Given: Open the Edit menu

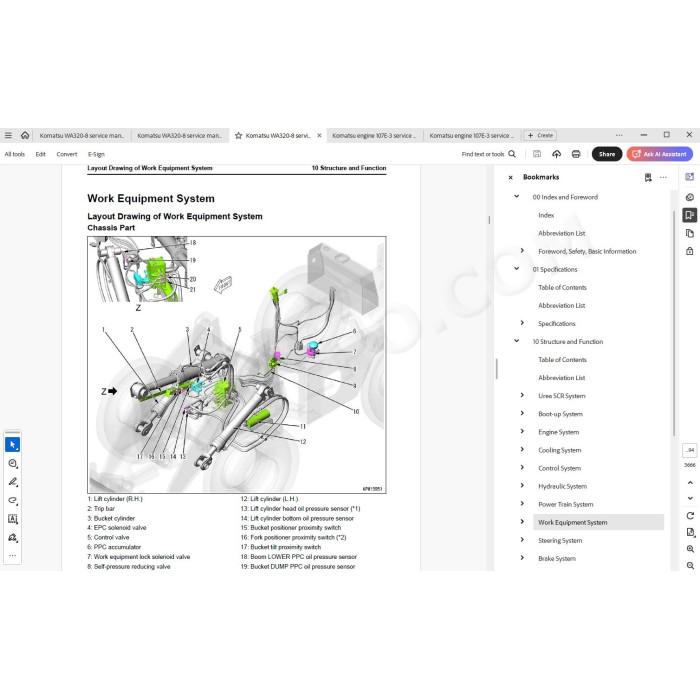Looking at the screenshot, I should pos(41,154).
